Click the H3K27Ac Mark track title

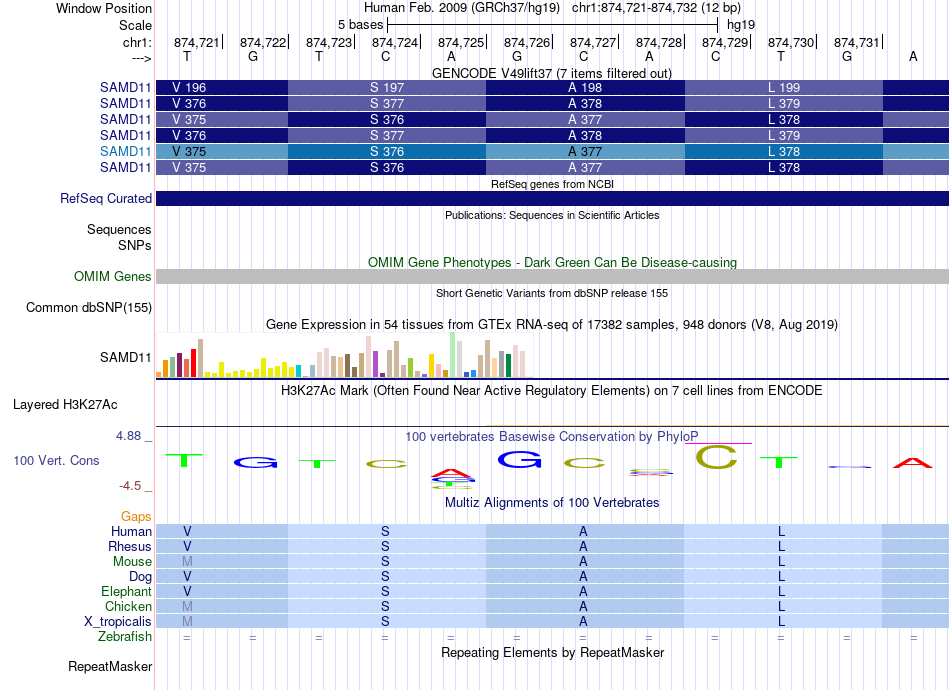(x=552, y=391)
